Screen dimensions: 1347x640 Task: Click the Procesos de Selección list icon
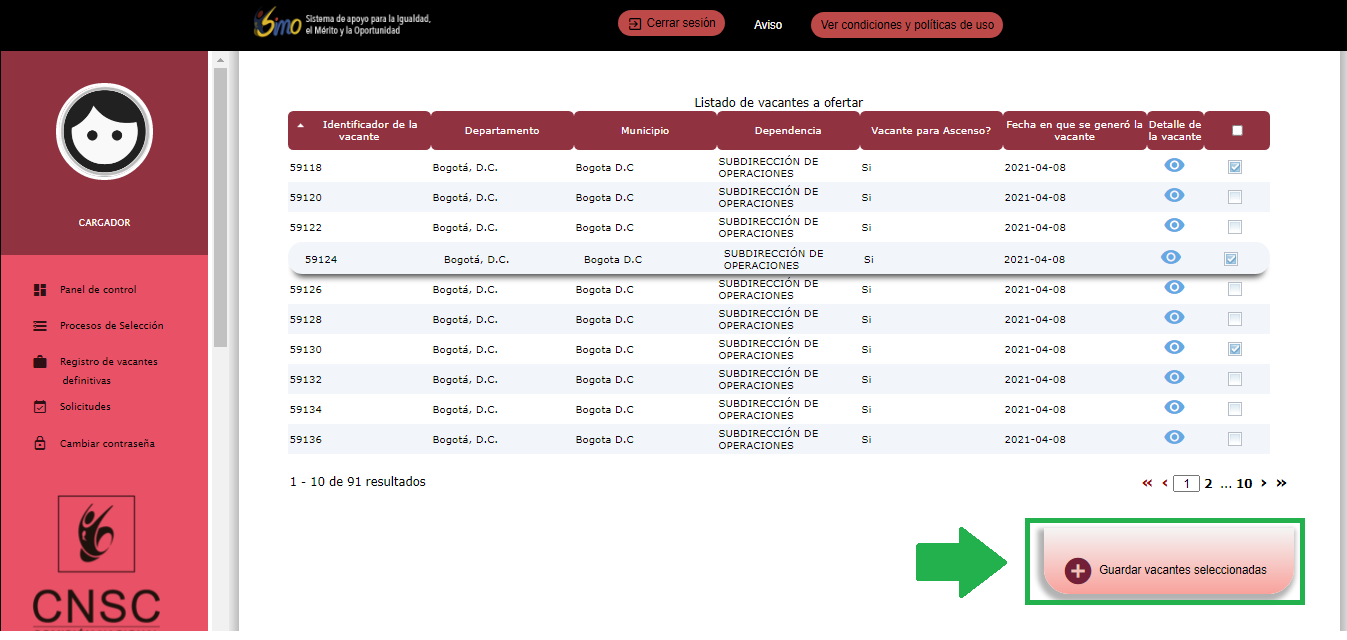[x=40, y=326]
